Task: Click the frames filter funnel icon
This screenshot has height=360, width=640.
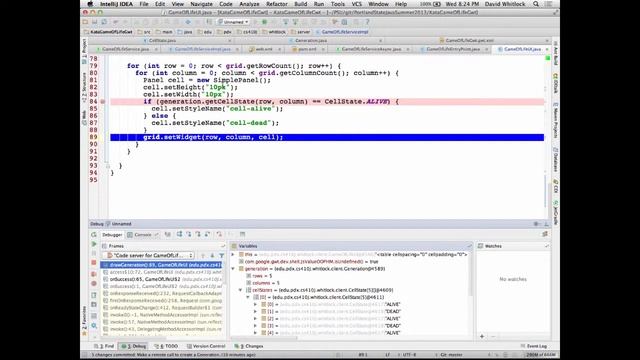Action: click(x=222, y=256)
